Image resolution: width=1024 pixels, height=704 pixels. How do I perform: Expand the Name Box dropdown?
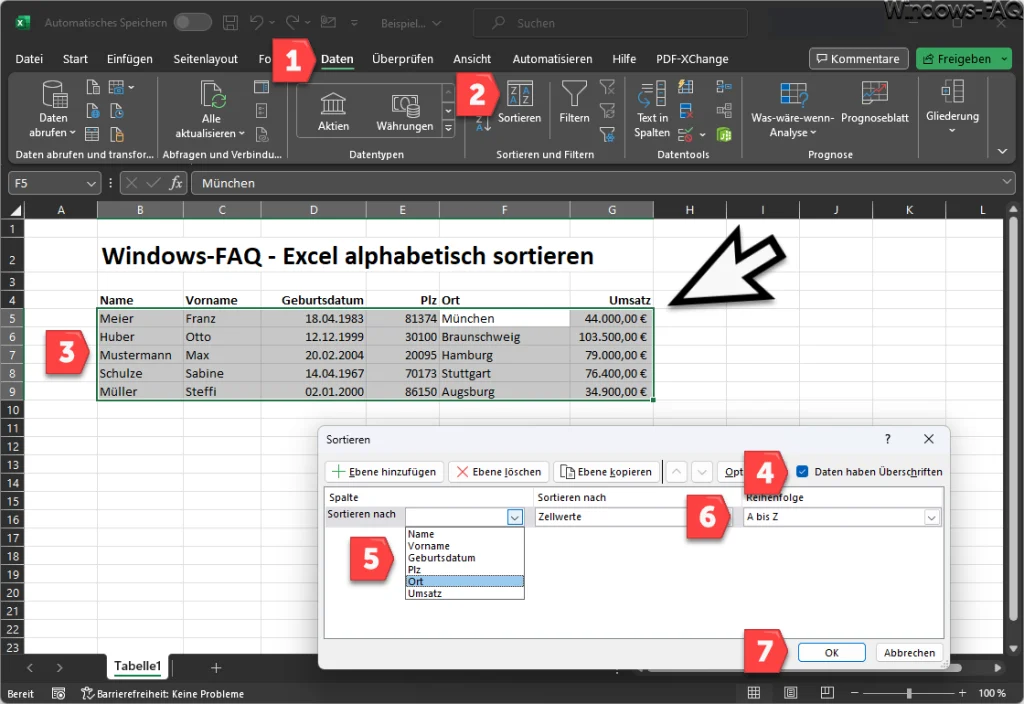coord(91,184)
